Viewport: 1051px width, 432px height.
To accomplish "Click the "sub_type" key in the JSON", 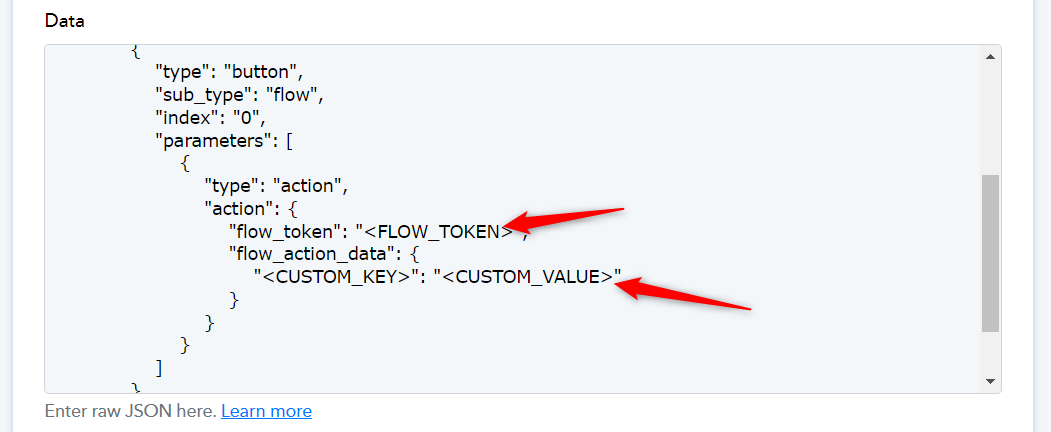I will pyautogui.click(x=200, y=95).
